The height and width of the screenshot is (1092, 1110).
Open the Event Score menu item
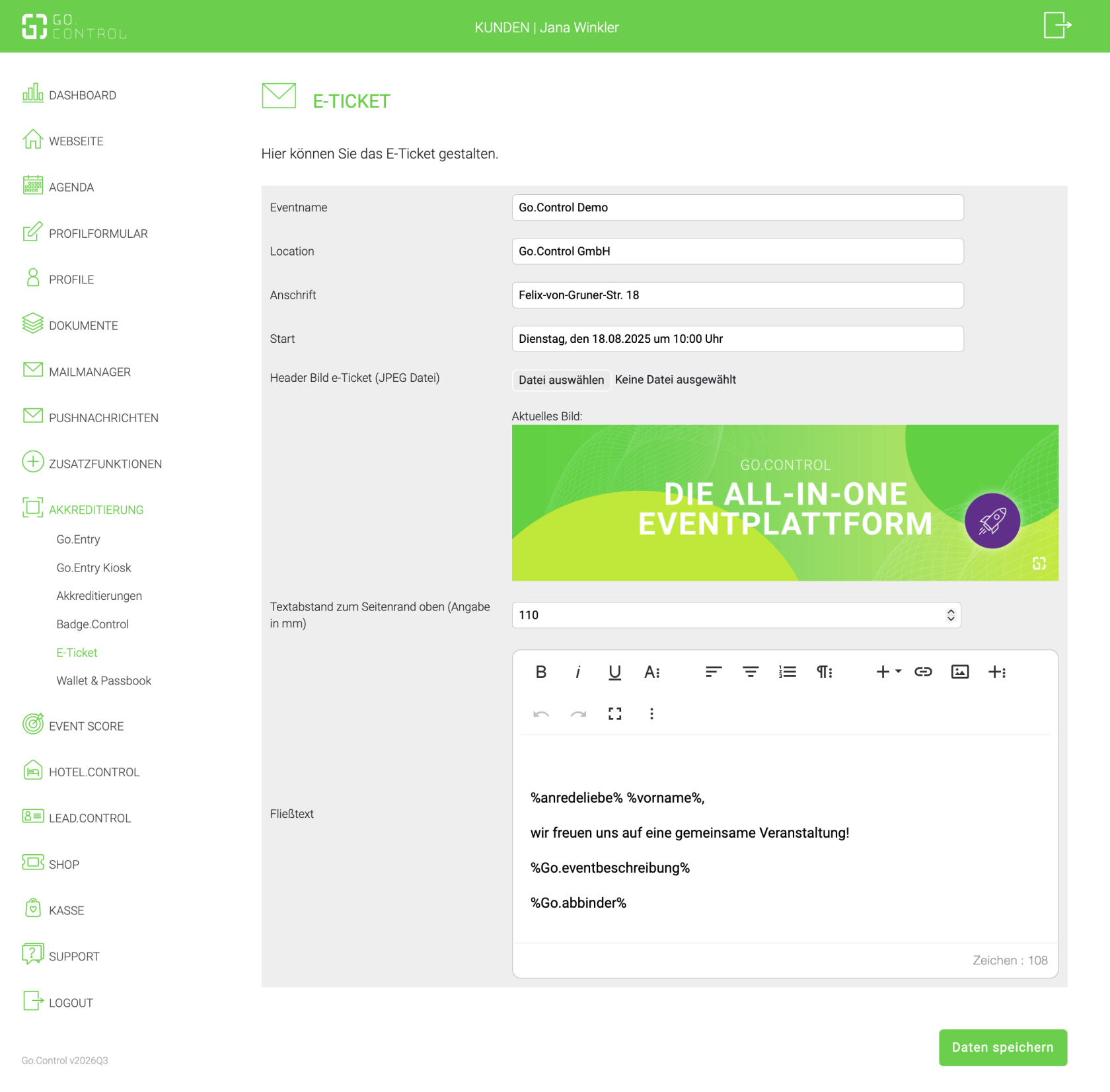[x=86, y=726]
